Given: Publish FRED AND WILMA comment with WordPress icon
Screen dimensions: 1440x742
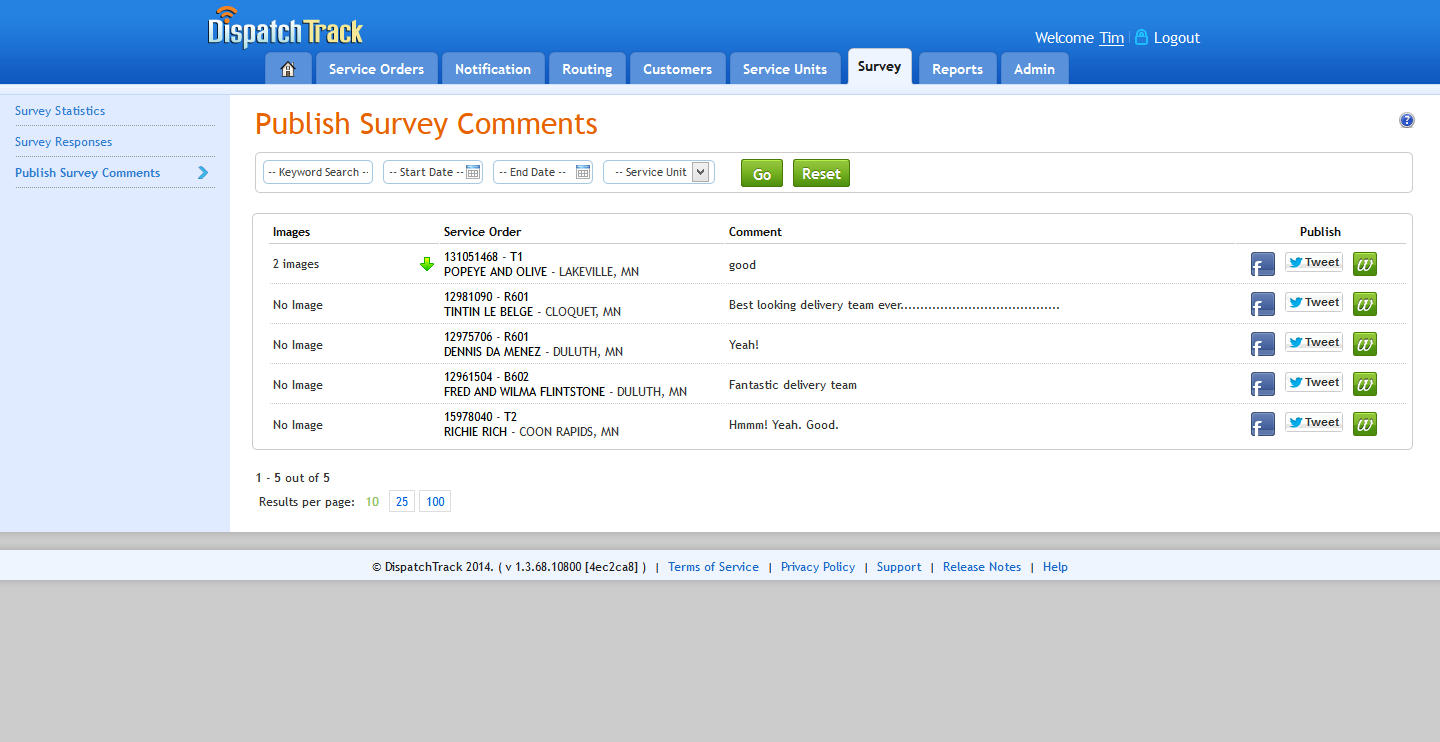Looking at the screenshot, I should [x=1364, y=383].
